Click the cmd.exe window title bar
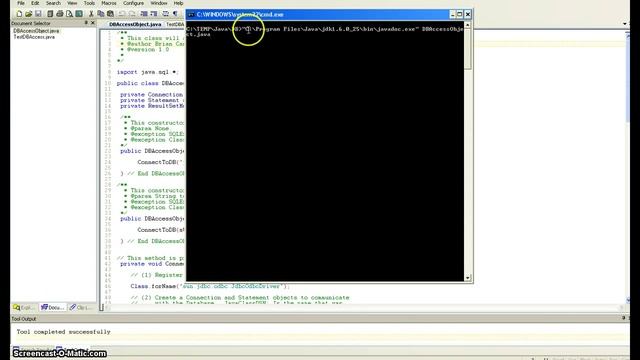This screenshot has height=360, width=640. (x=329, y=14)
